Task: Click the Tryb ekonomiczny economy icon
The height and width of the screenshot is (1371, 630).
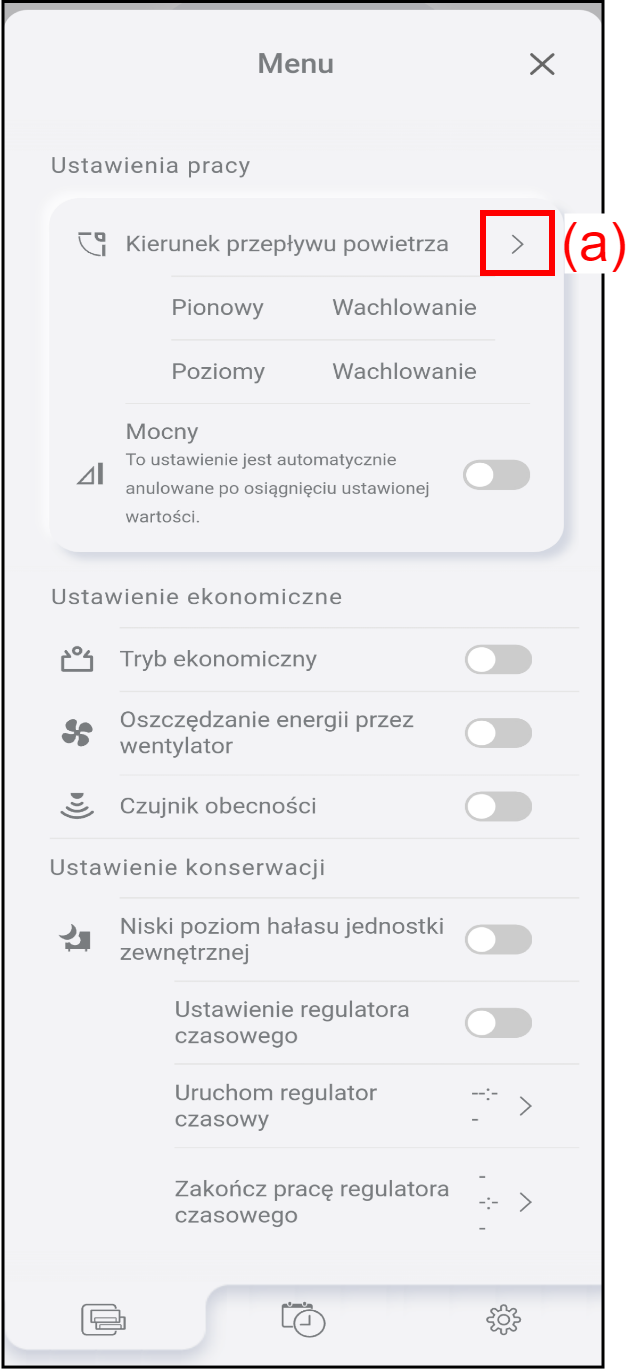Action: (x=77, y=659)
